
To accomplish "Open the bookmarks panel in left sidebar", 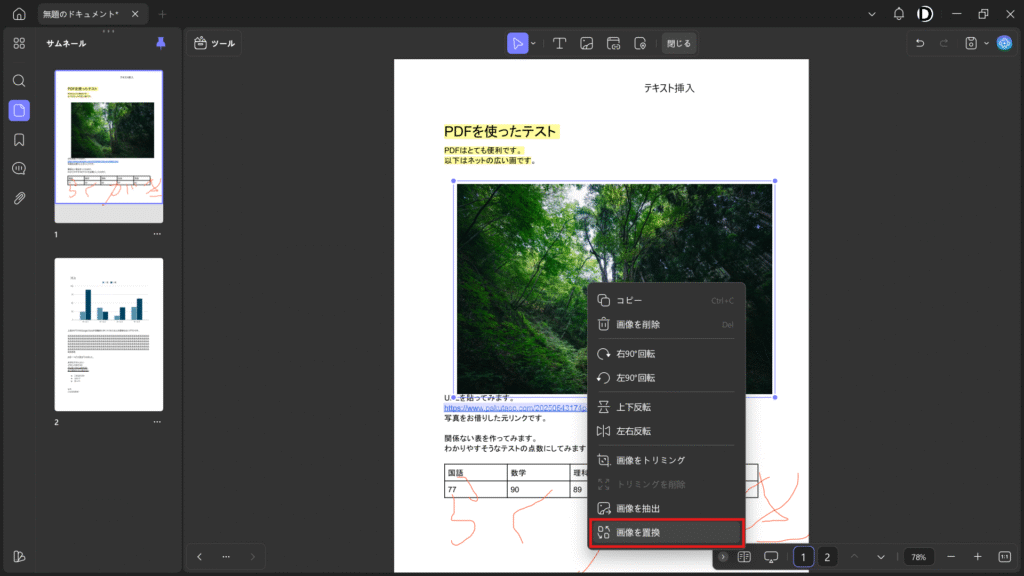I will point(19,139).
